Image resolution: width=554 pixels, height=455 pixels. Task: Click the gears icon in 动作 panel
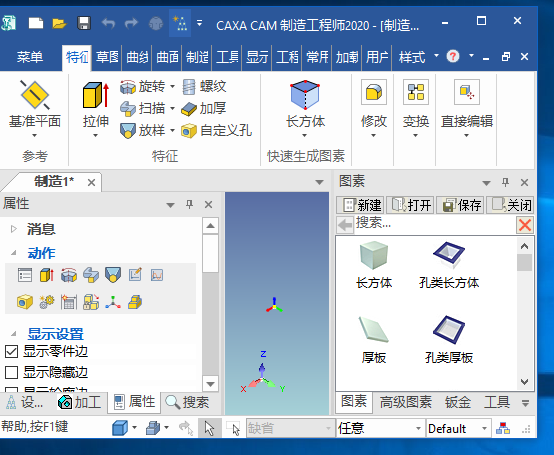tap(47, 302)
